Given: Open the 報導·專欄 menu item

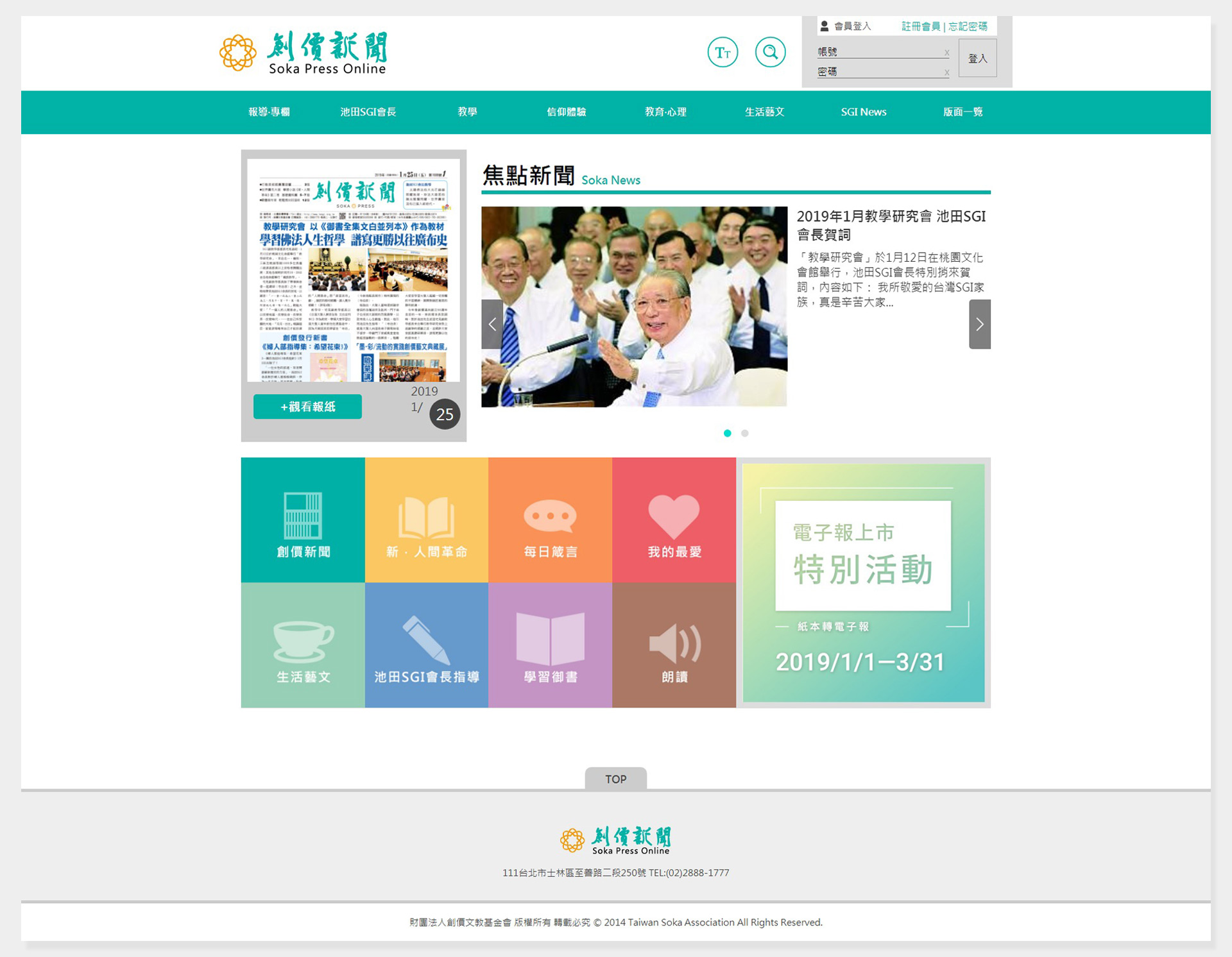Looking at the screenshot, I should [x=269, y=112].
